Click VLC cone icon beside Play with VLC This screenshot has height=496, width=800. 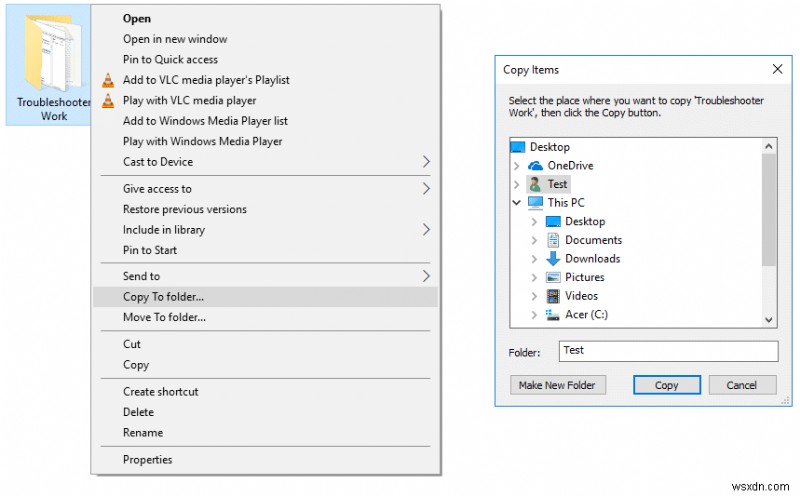108,101
